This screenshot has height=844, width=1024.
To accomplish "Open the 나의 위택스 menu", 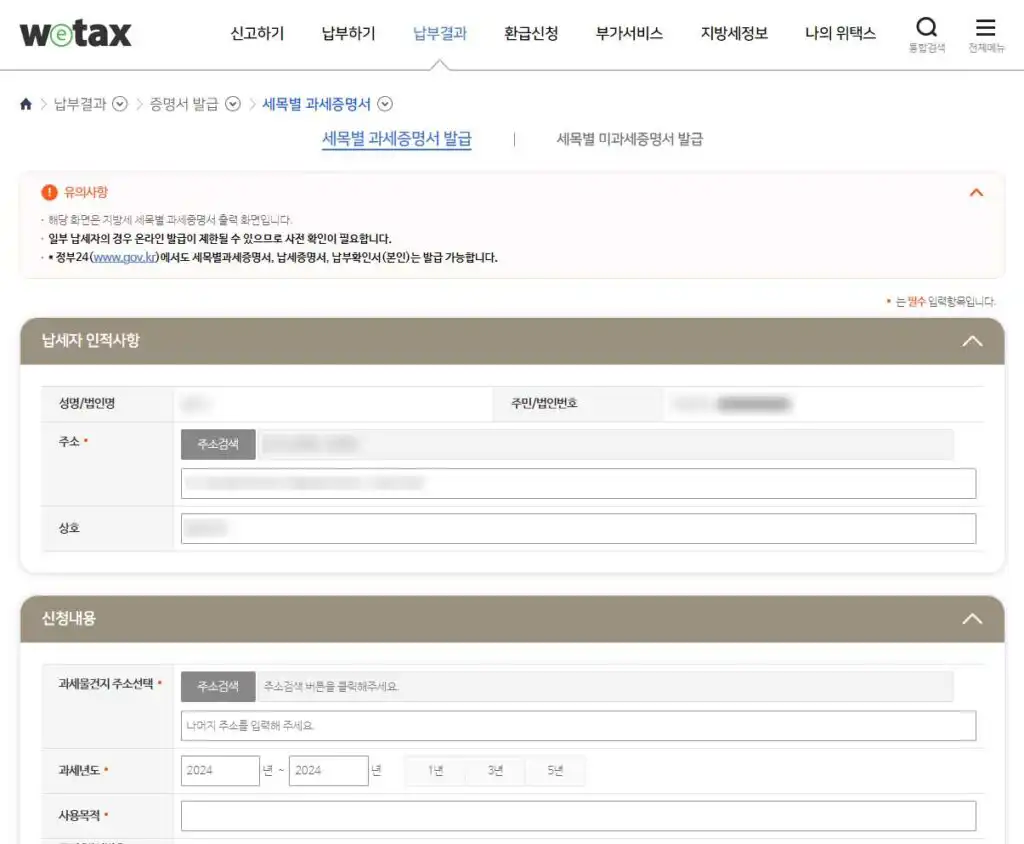I will coord(840,33).
